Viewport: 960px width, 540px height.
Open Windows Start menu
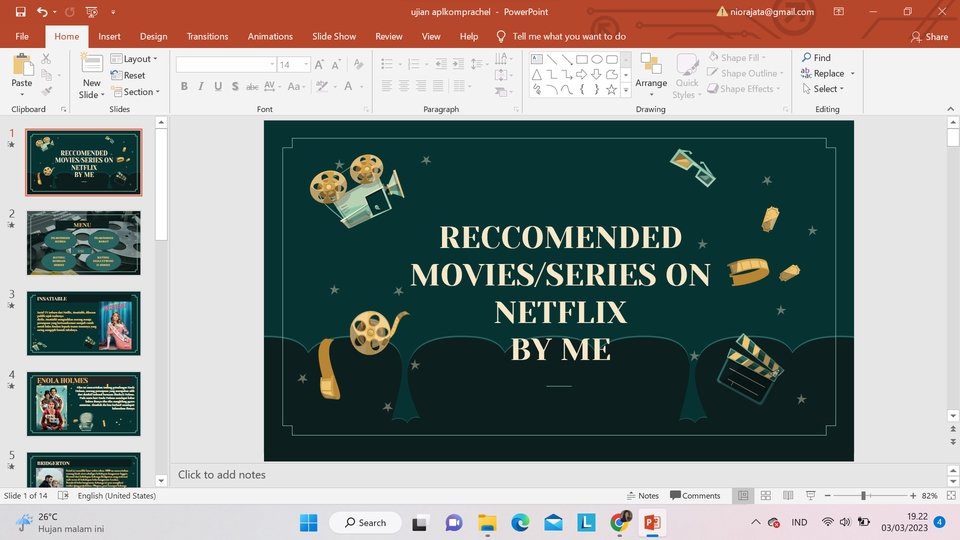[x=309, y=522]
